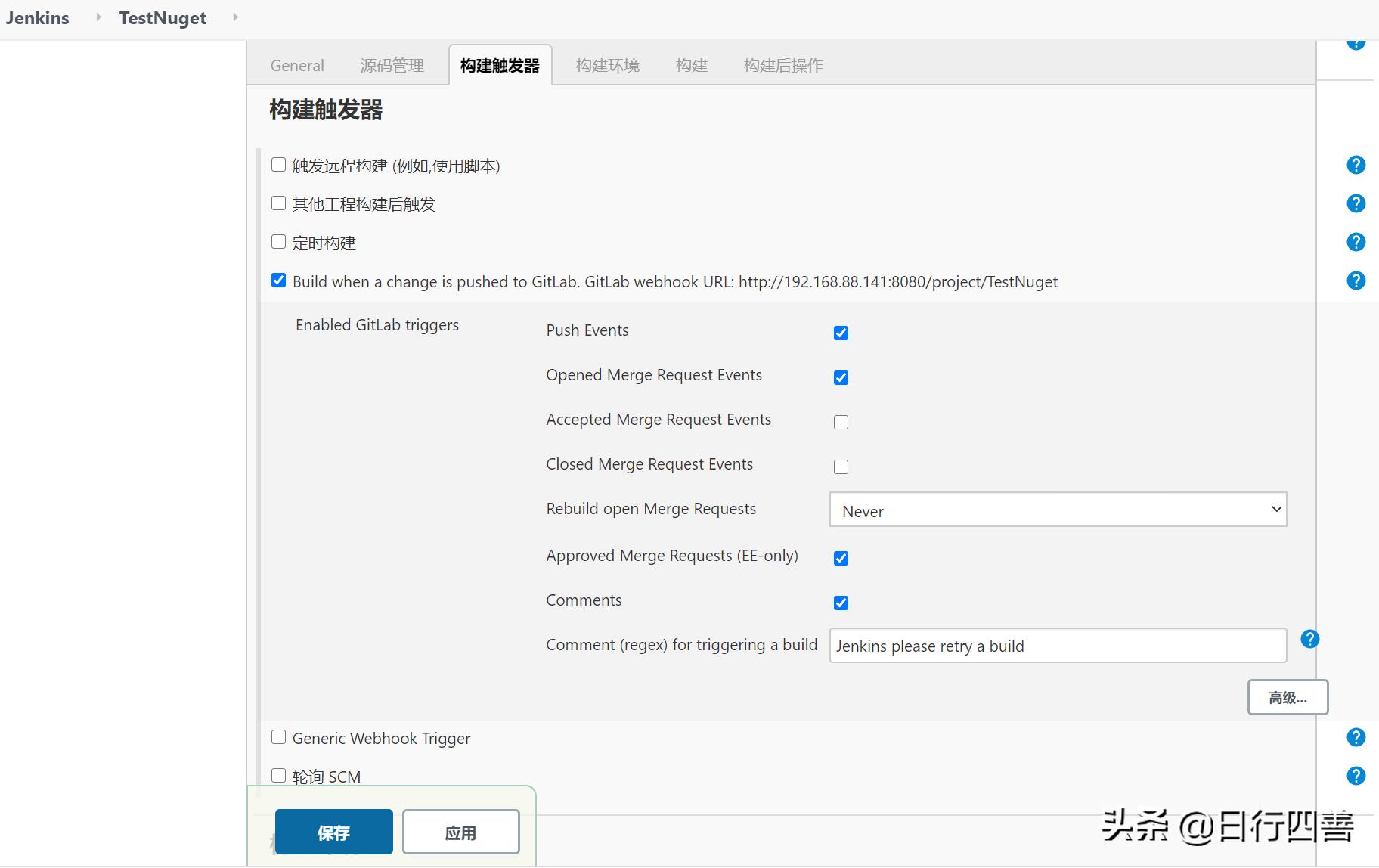
Task: Show help for 定时构建 option
Action: (1356, 242)
